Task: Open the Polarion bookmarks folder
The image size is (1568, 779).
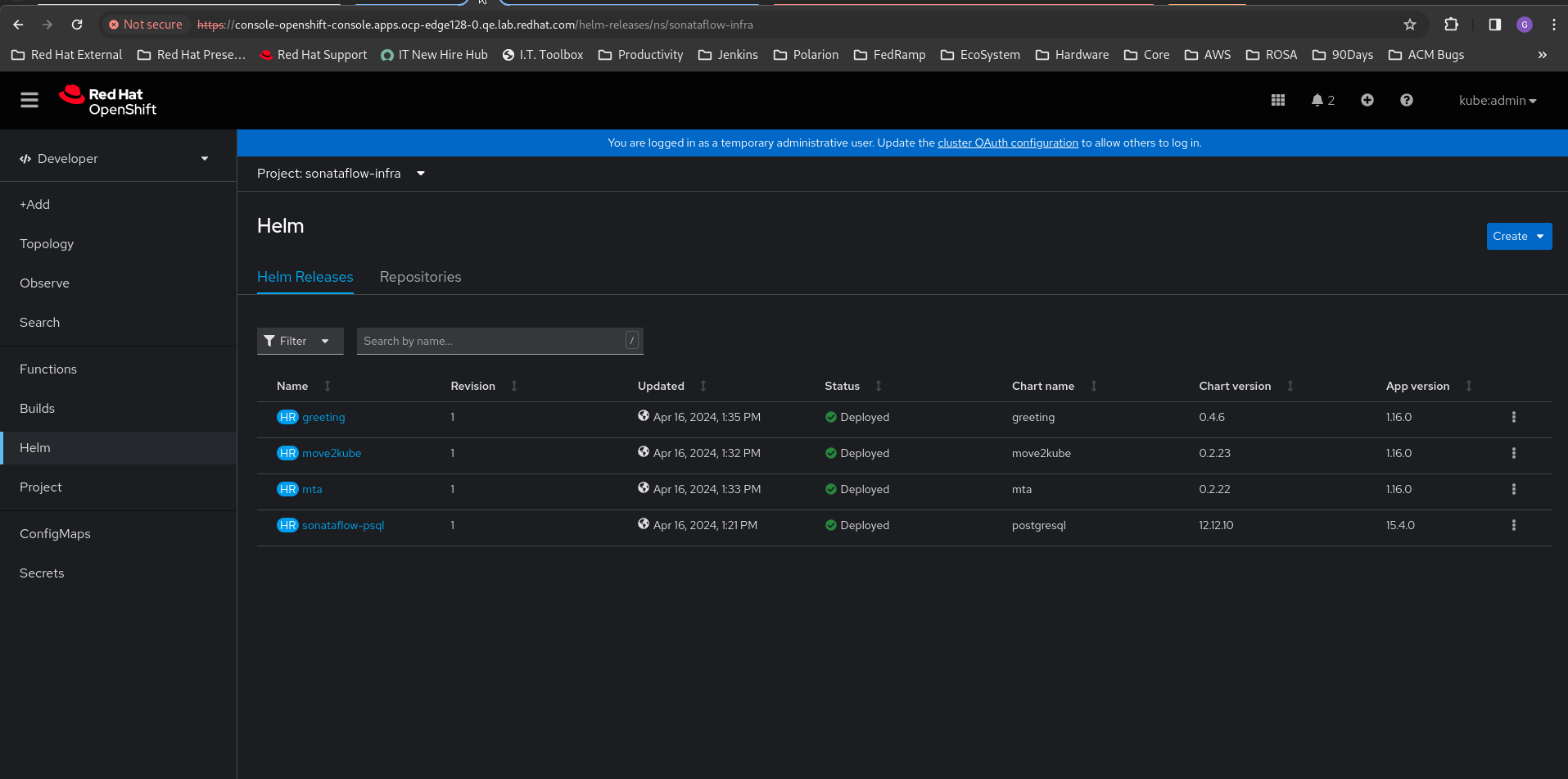Action: 806,55
